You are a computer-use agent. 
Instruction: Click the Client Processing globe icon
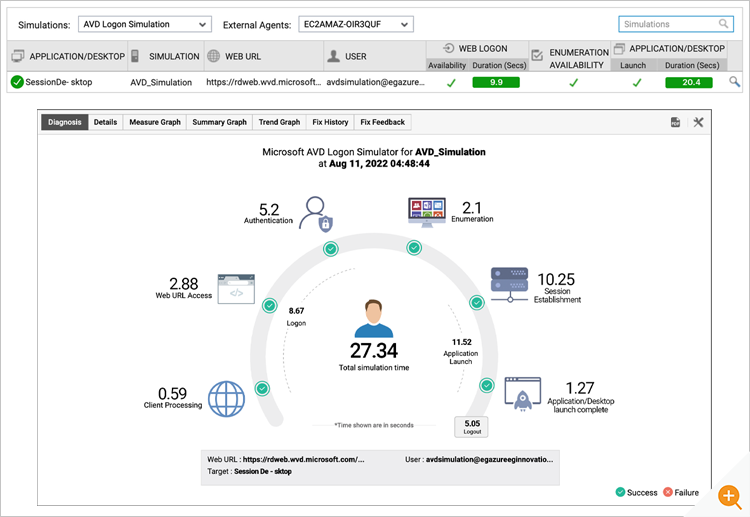[x=226, y=399]
